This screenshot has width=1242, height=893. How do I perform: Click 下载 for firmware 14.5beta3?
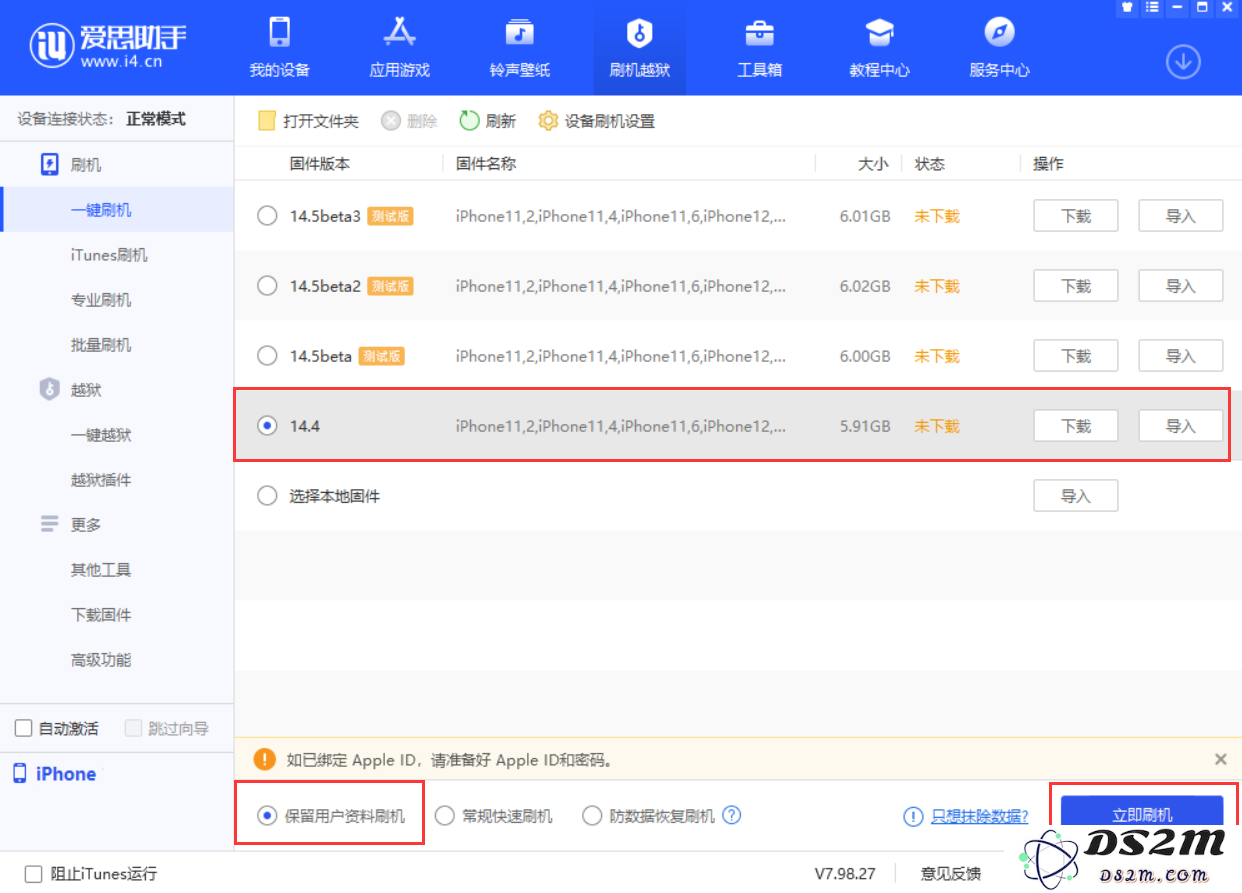pos(1075,216)
